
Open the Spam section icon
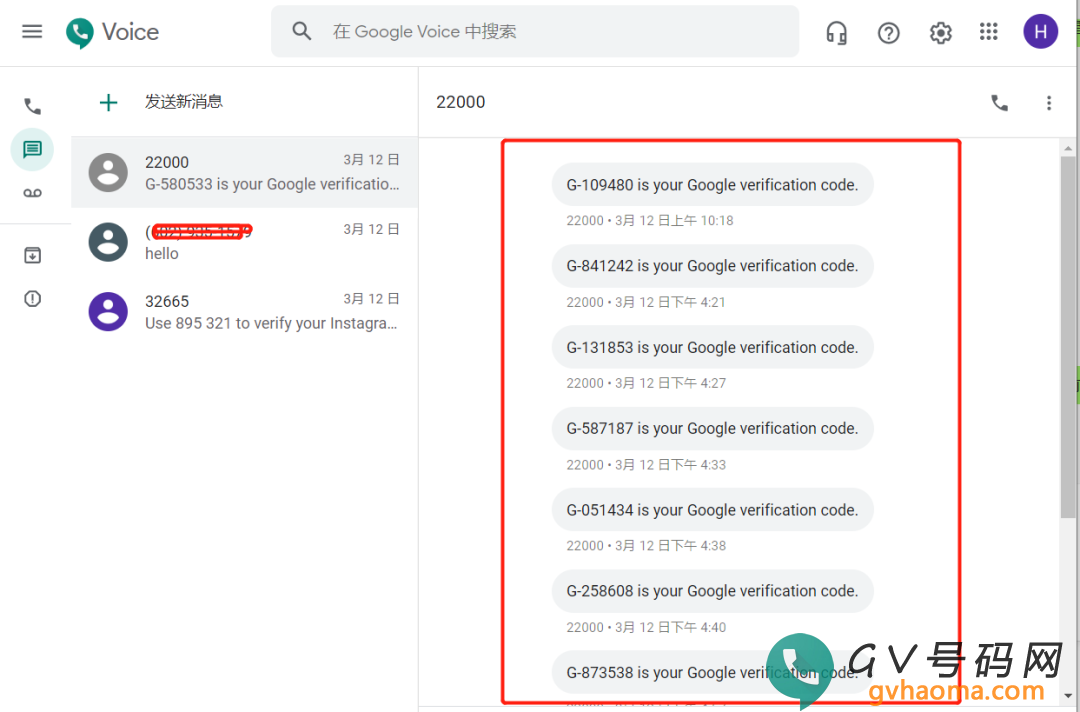(32, 299)
